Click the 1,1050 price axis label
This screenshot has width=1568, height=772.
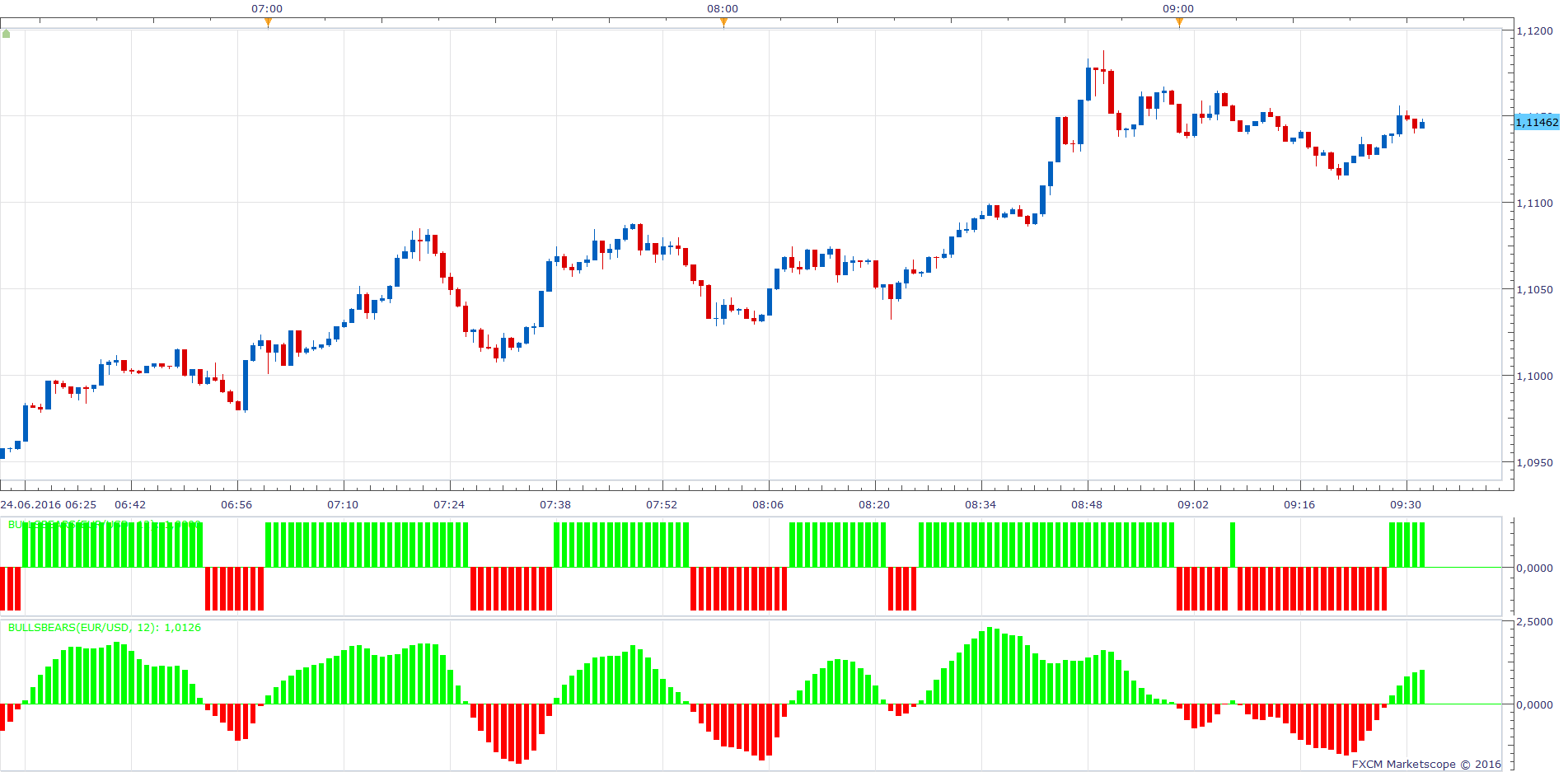1535,289
